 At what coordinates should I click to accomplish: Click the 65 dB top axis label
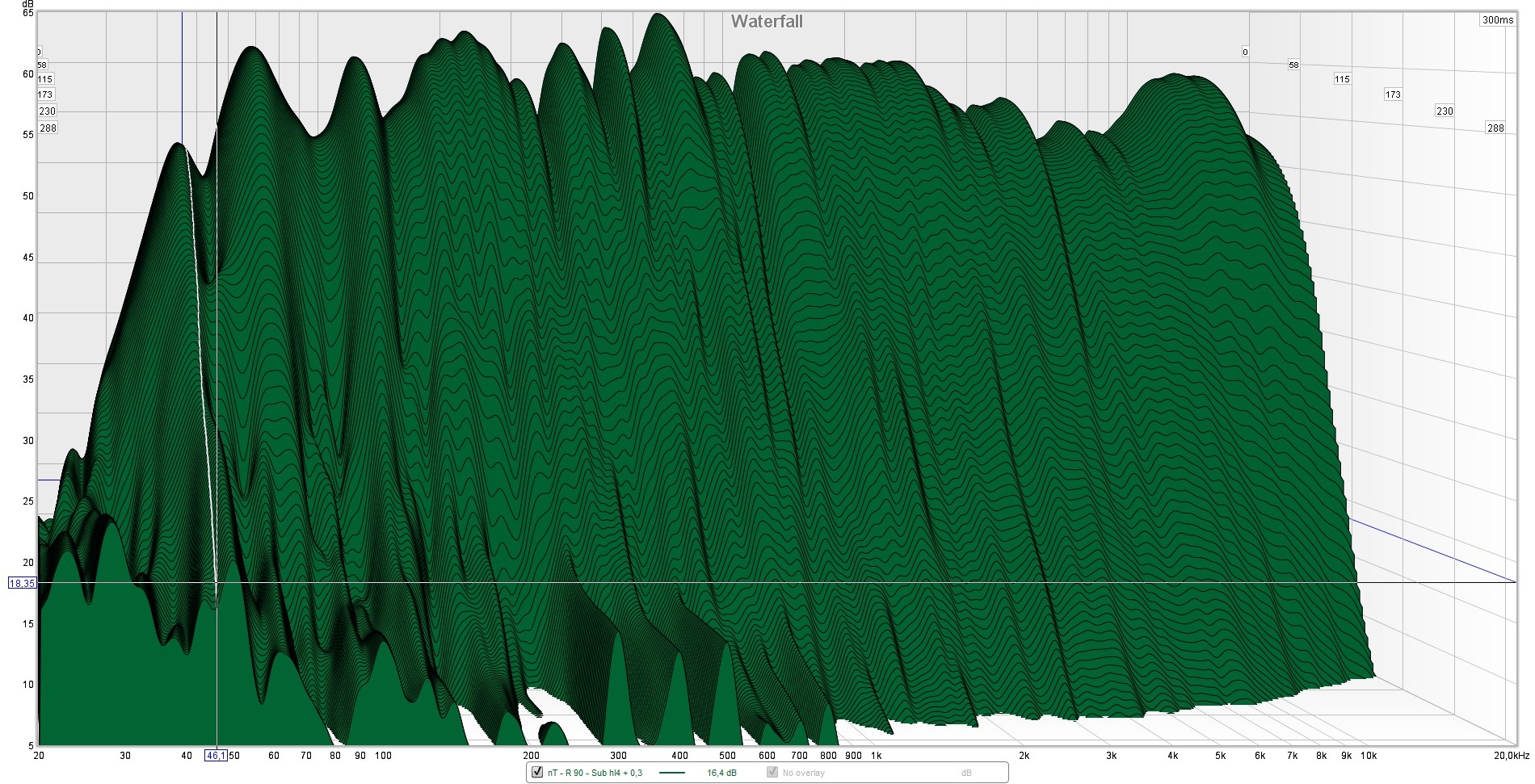28,13
